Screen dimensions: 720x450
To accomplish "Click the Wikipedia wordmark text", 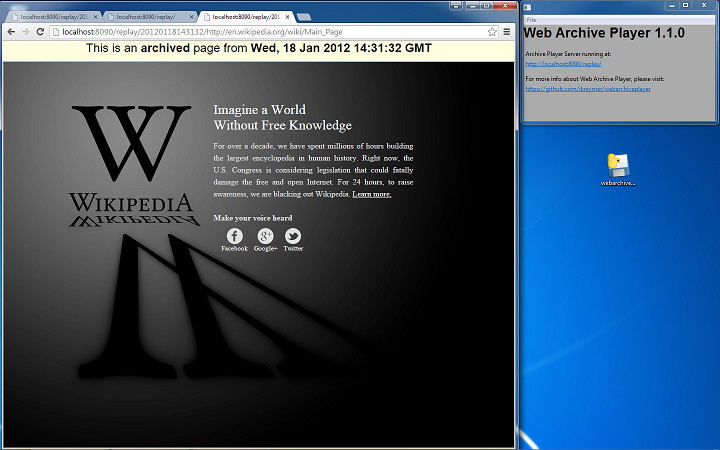I will [131, 202].
